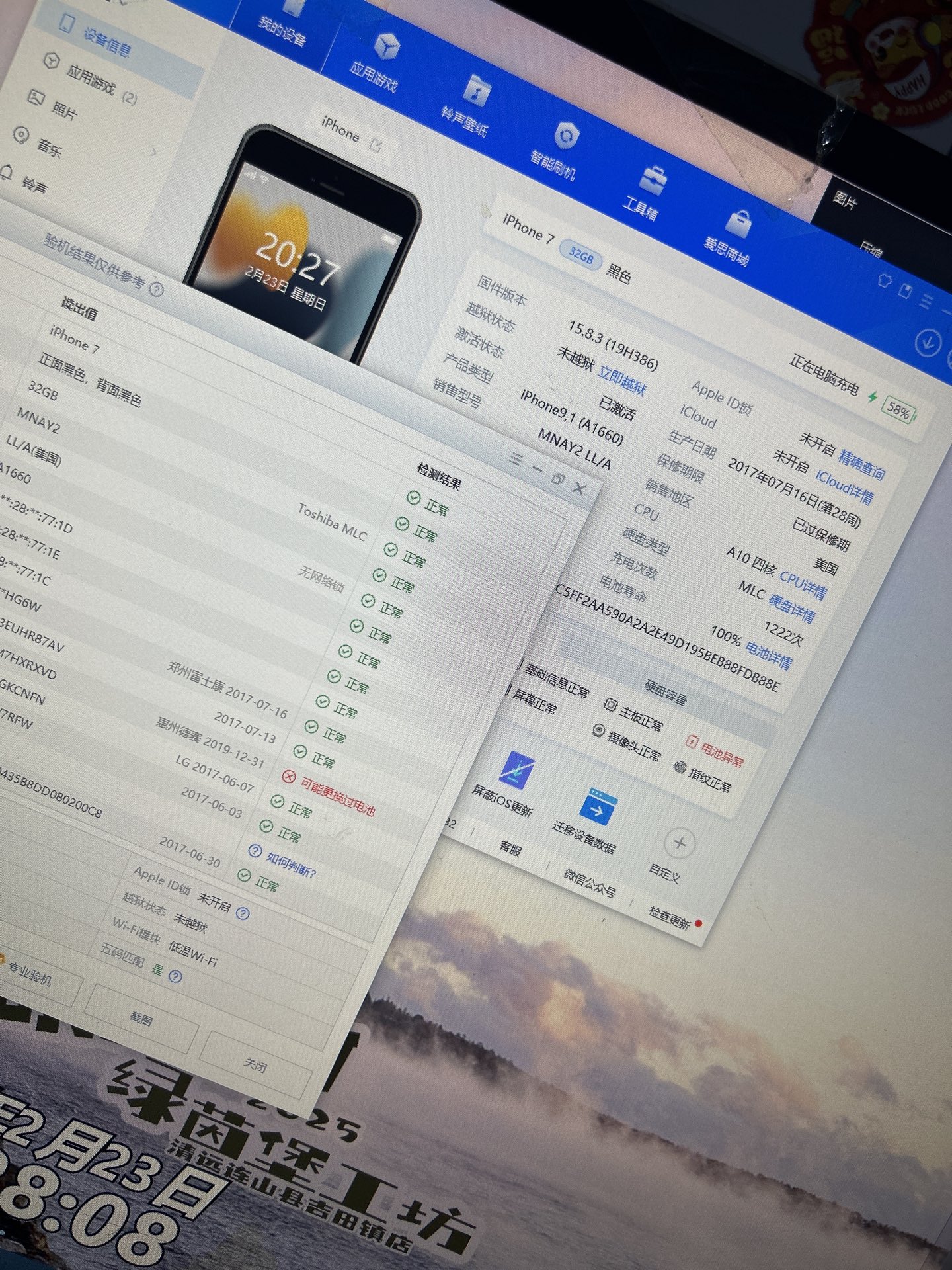Click the download arrow circle icon

(x=928, y=342)
